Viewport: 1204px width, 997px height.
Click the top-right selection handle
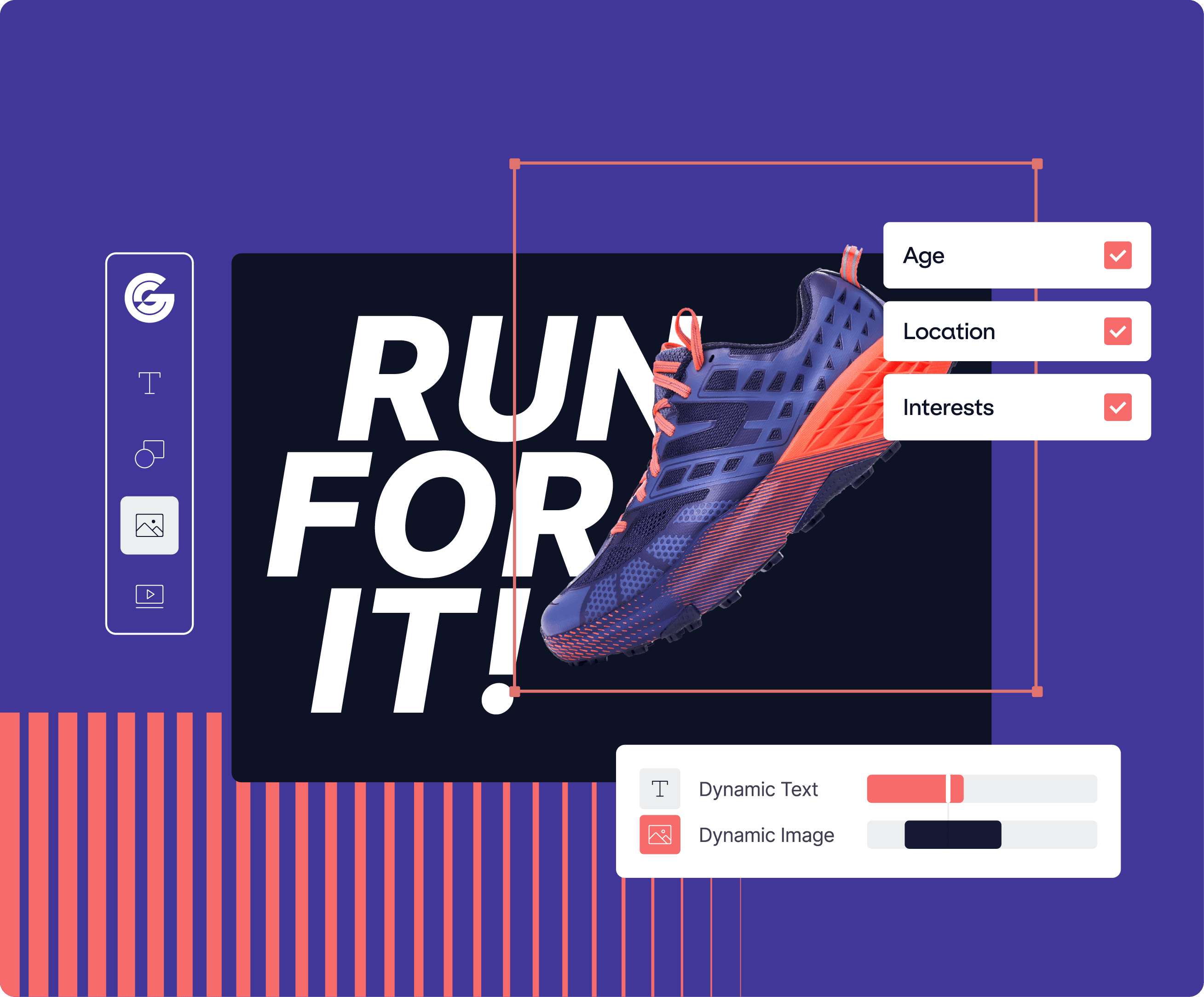[1037, 165]
